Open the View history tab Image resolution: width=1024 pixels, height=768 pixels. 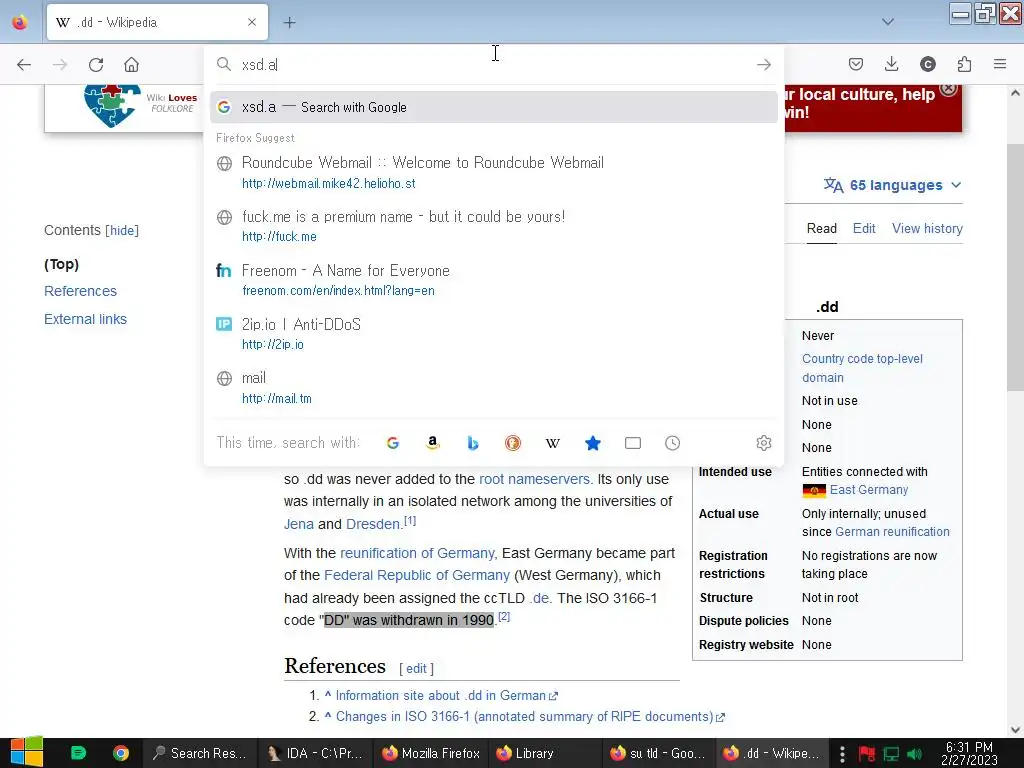(927, 229)
